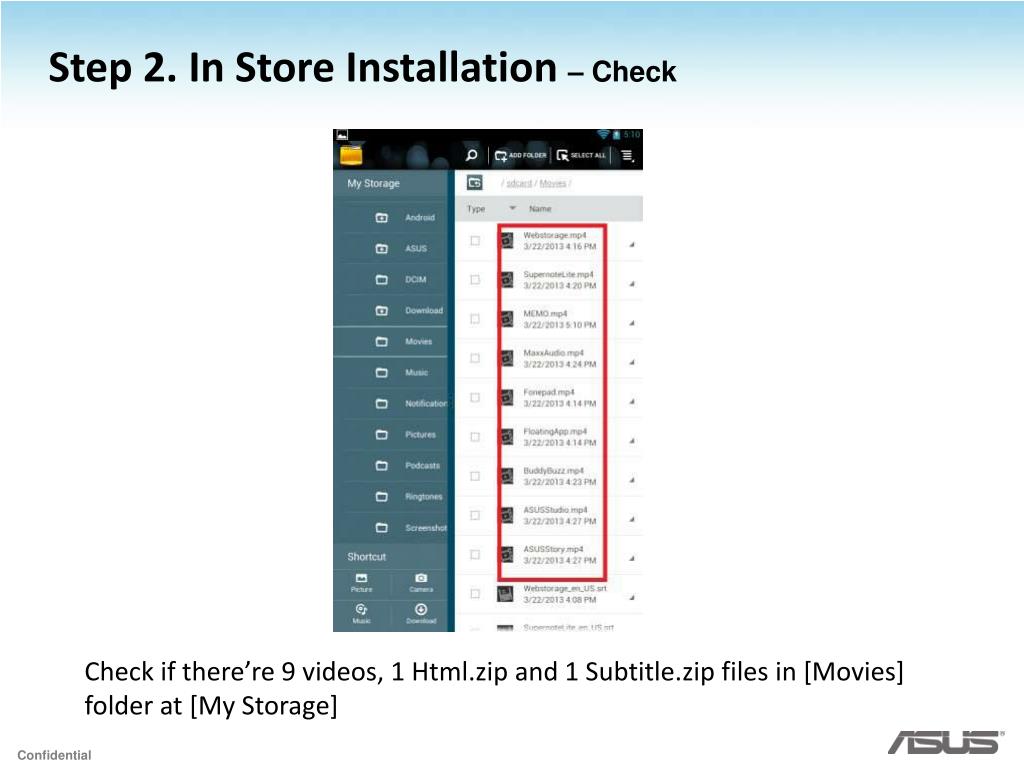Check the box for SupernoteLite.mp4
The height and width of the screenshot is (768, 1024).
coord(475,280)
